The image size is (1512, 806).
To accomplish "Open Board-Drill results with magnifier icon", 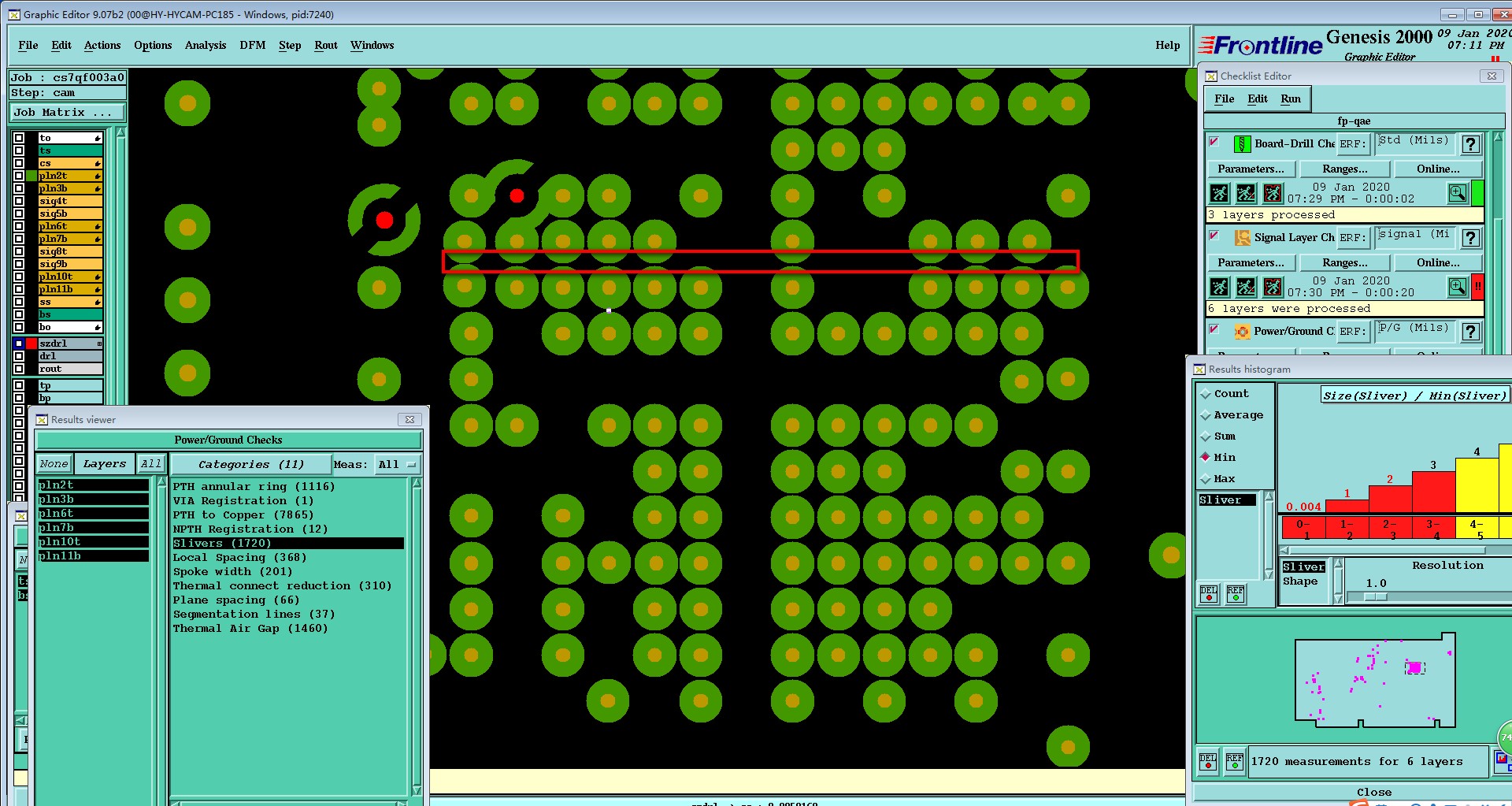I will 1458,193.
